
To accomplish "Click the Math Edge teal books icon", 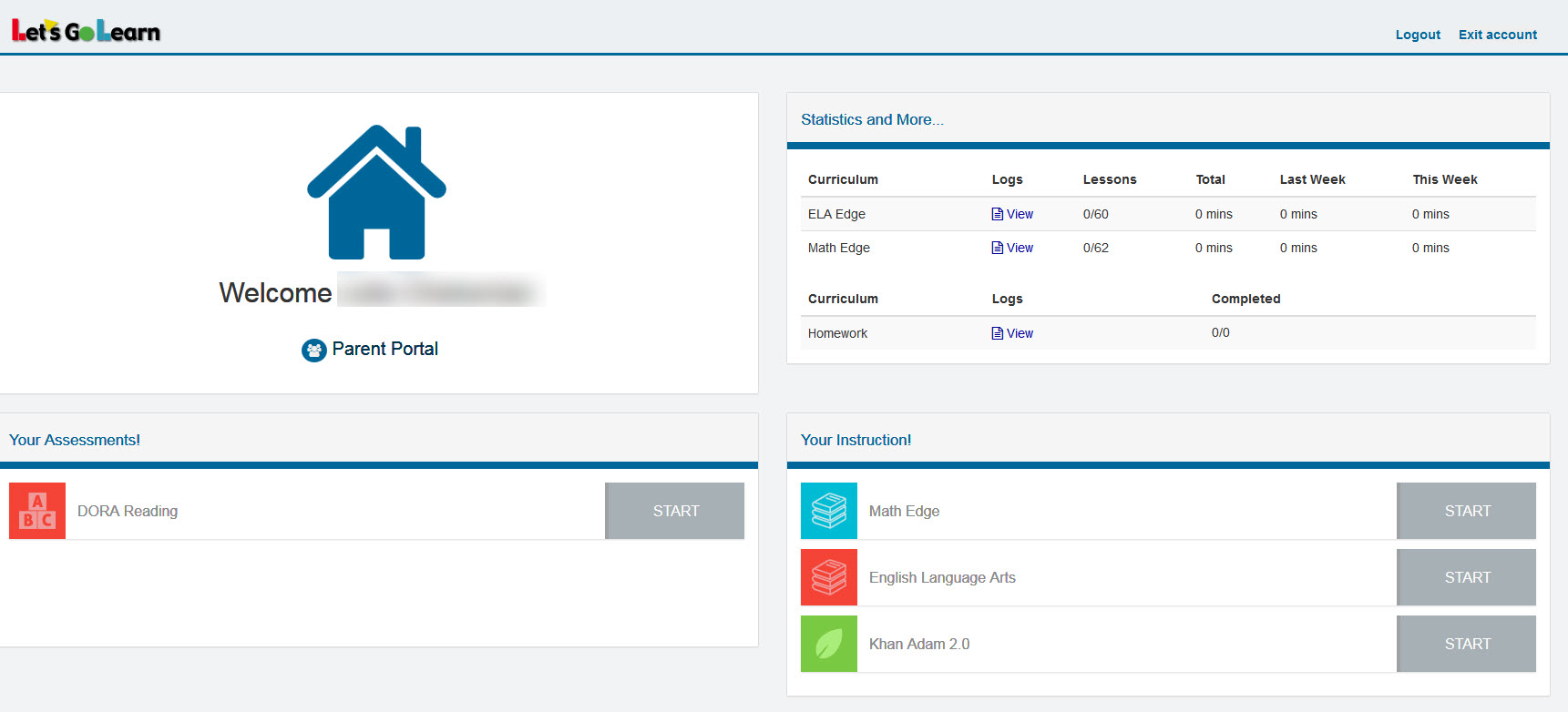I will click(x=829, y=511).
